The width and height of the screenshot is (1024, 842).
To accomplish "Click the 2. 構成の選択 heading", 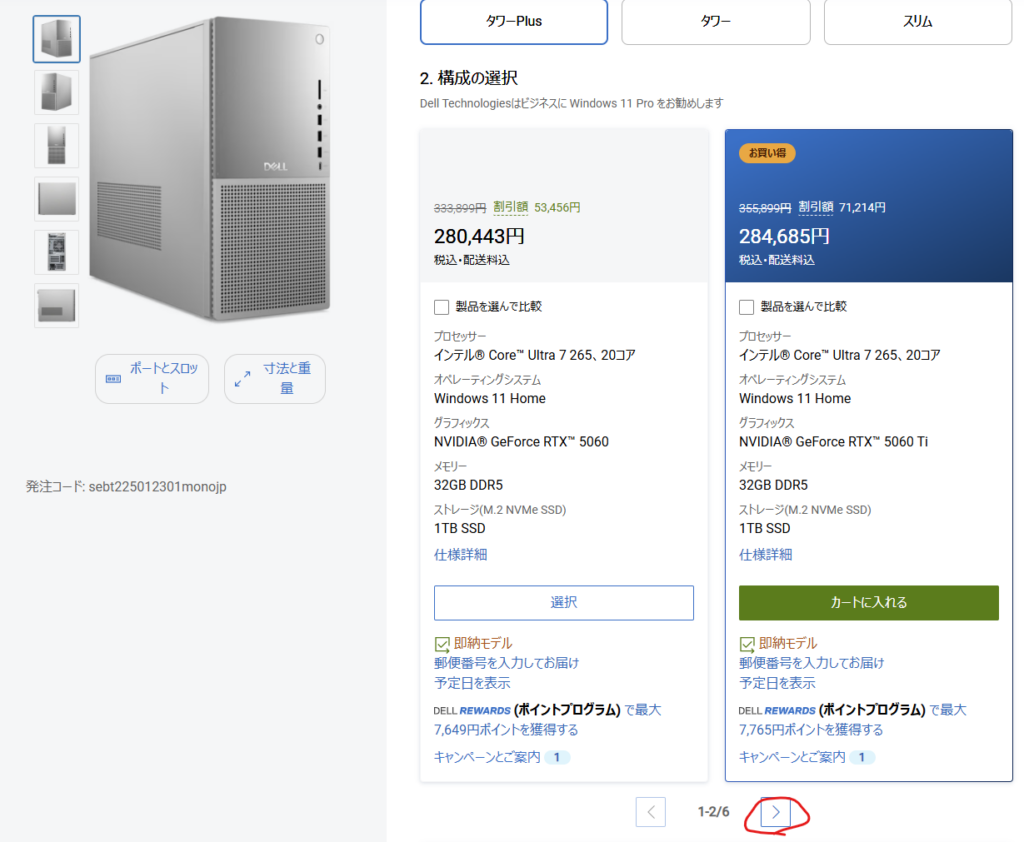I will pyautogui.click(x=469, y=78).
